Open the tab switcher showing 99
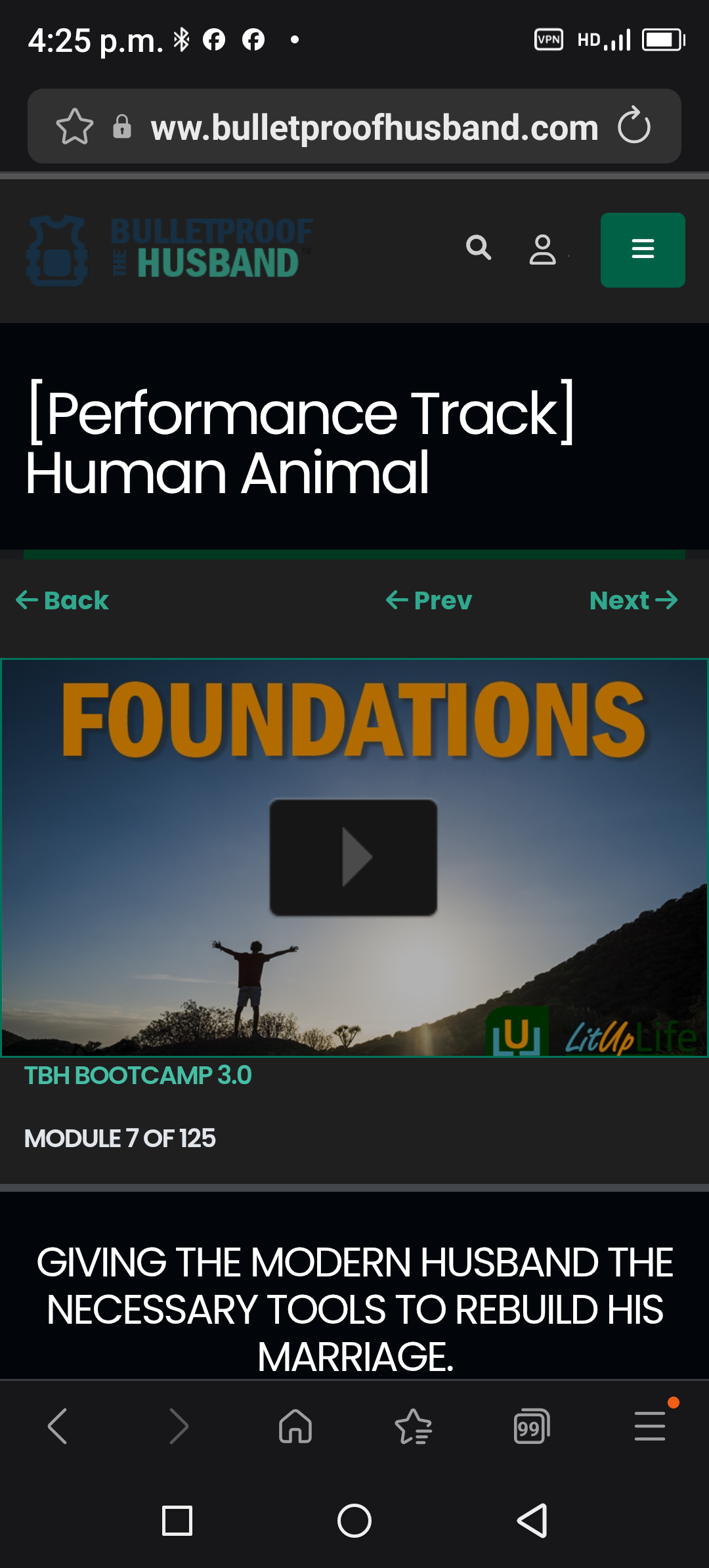The height and width of the screenshot is (1568, 709). (532, 1426)
